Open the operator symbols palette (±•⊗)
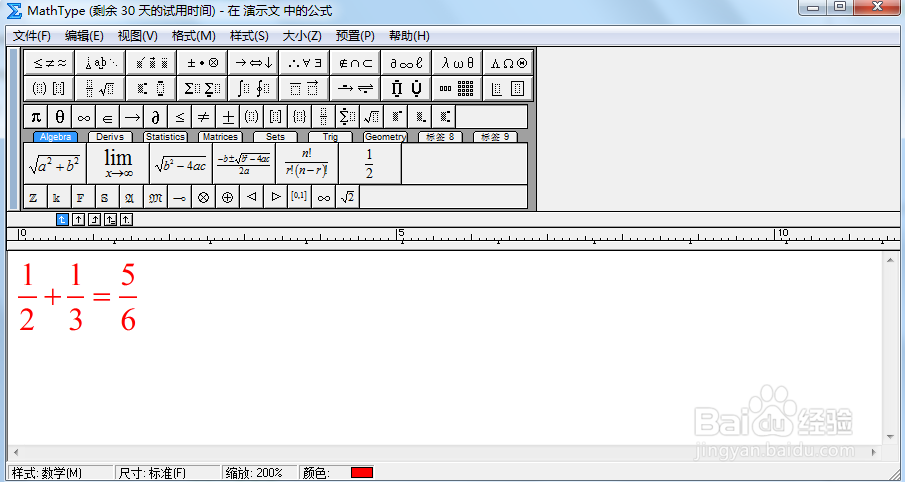 [202, 63]
